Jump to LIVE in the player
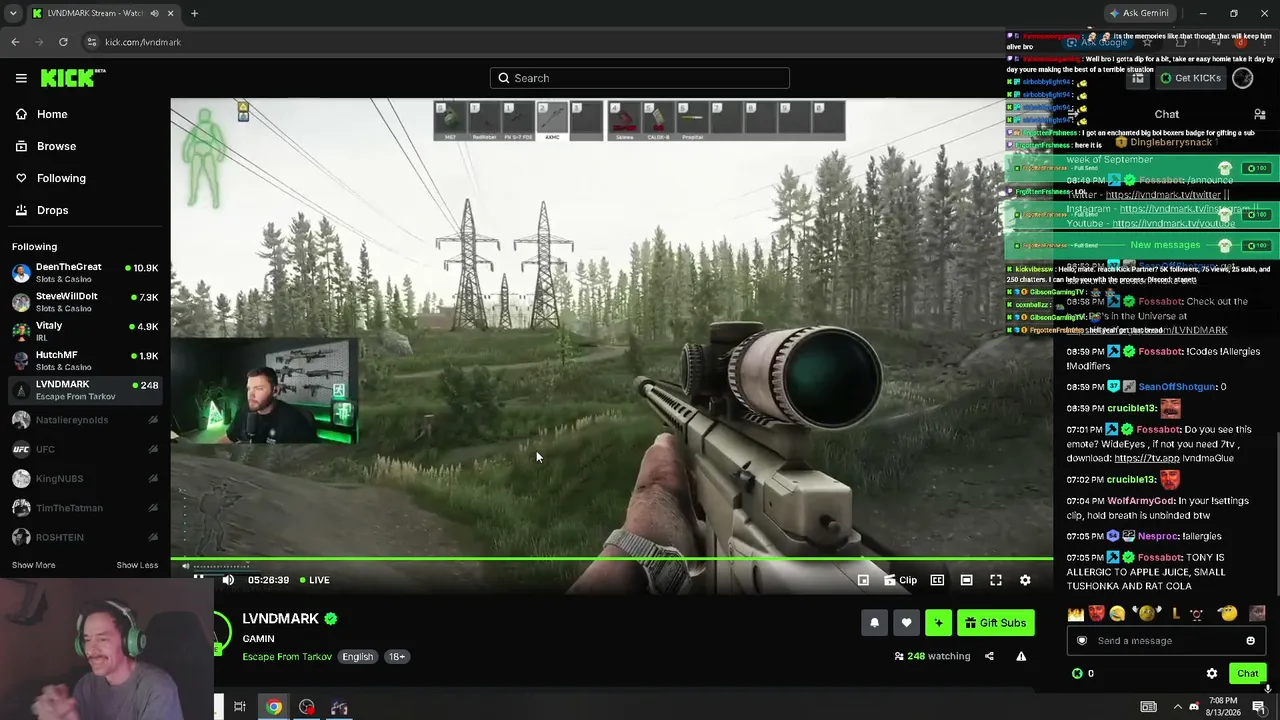Screen dimensions: 1280x720 click(313, 580)
